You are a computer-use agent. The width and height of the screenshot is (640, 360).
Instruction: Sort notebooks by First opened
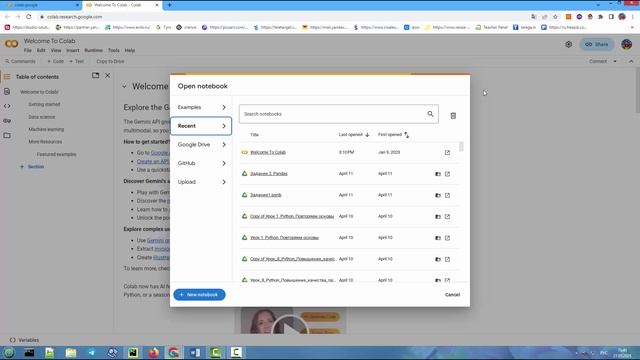click(x=393, y=135)
